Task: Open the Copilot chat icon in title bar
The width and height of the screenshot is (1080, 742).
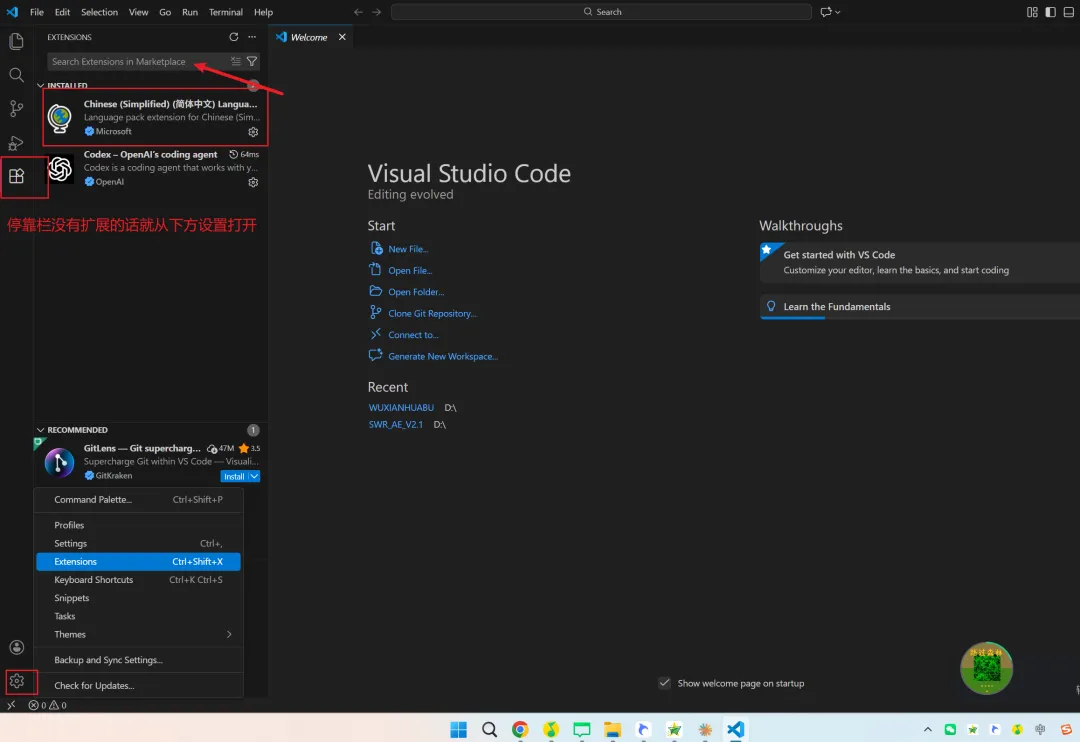Action: pos(825,12)
